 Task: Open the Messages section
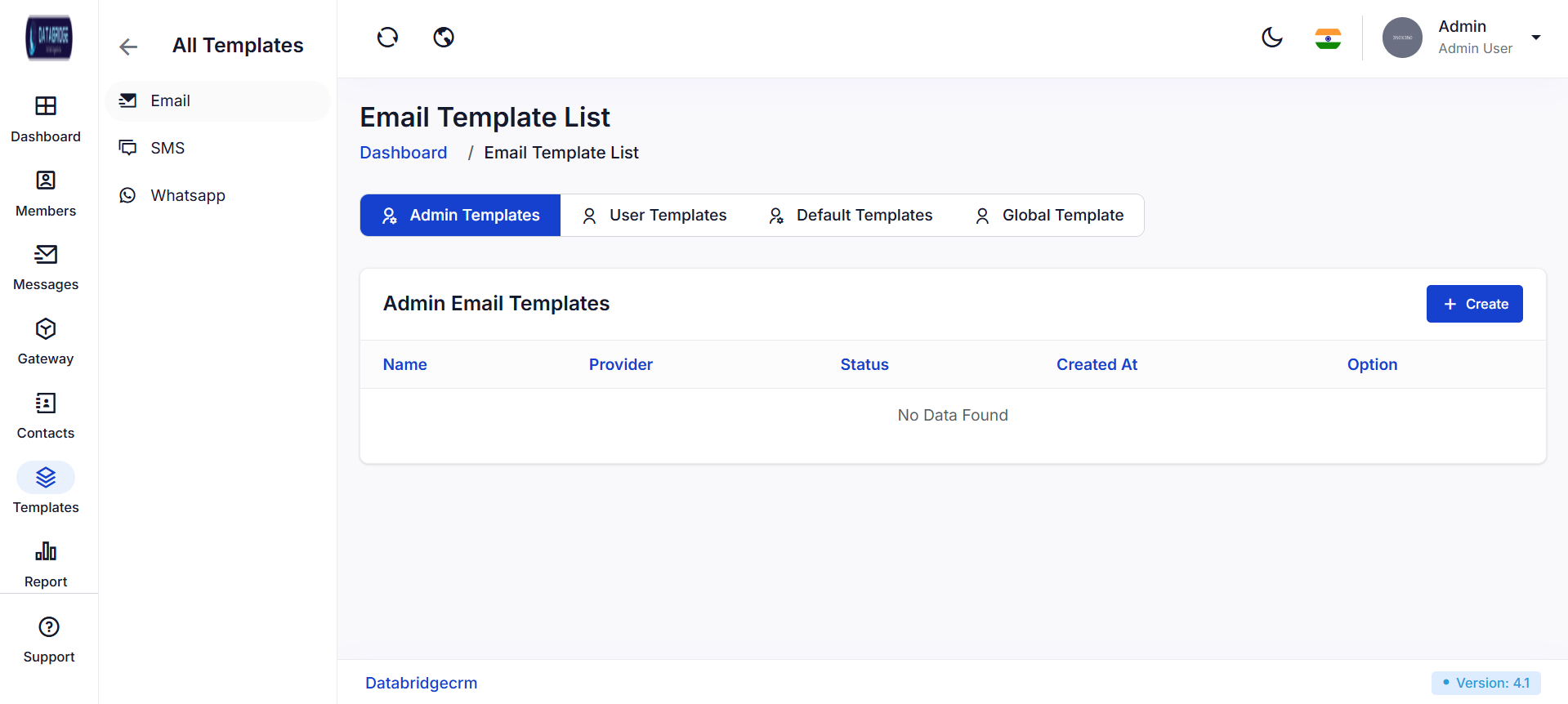pos(46,255)
